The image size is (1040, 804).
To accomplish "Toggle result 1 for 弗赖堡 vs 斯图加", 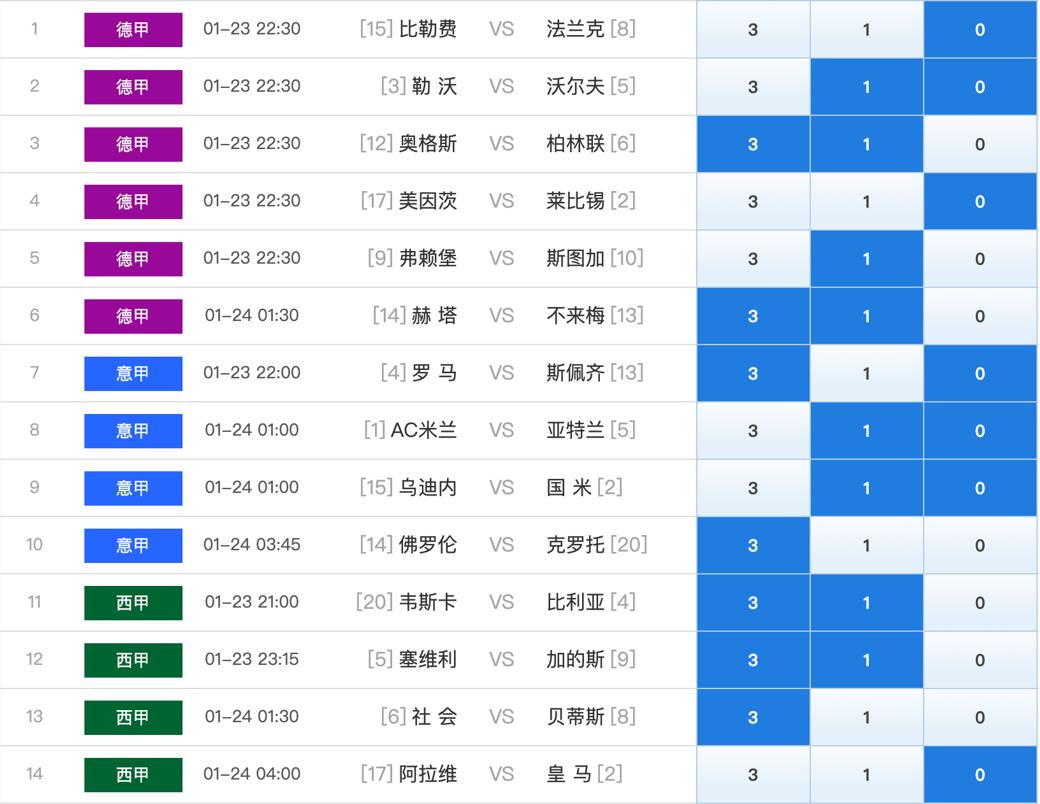I will click(x=866, y=259).
